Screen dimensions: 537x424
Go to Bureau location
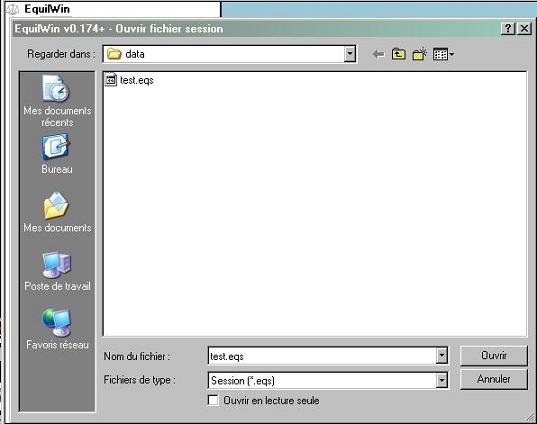(x=57, y=154)
